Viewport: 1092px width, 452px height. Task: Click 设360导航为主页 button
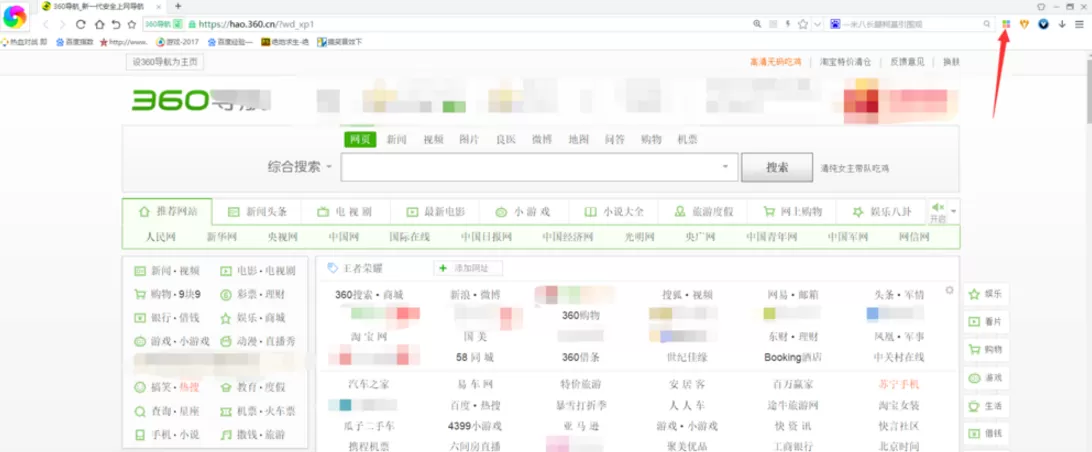(x=165, y=62)
